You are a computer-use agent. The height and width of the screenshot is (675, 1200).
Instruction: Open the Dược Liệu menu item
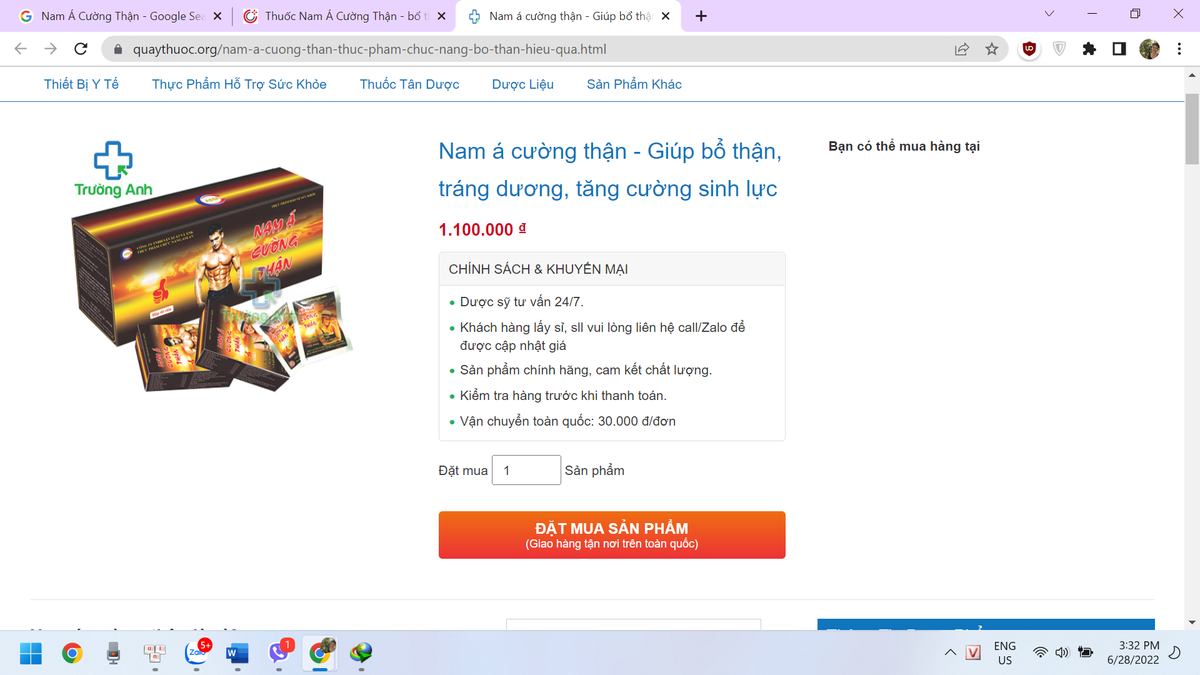coord(523,84)
